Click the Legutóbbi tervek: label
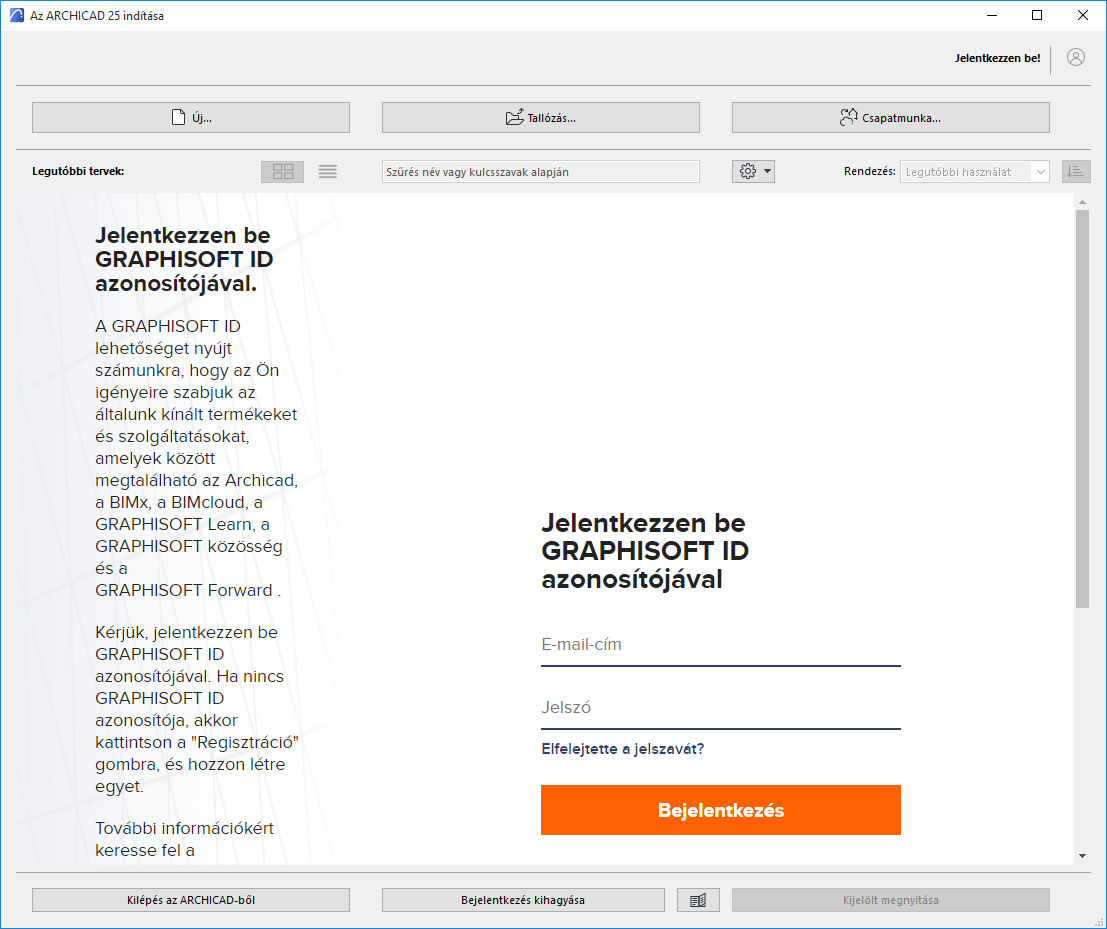1107x929 pixels. coord(78,172)
